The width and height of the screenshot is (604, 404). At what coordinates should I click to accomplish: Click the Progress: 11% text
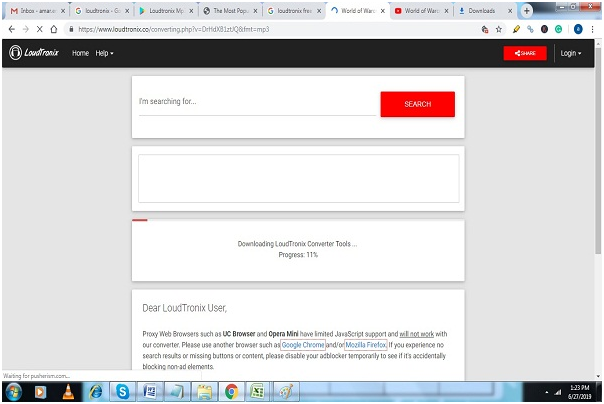pos(298,255)
